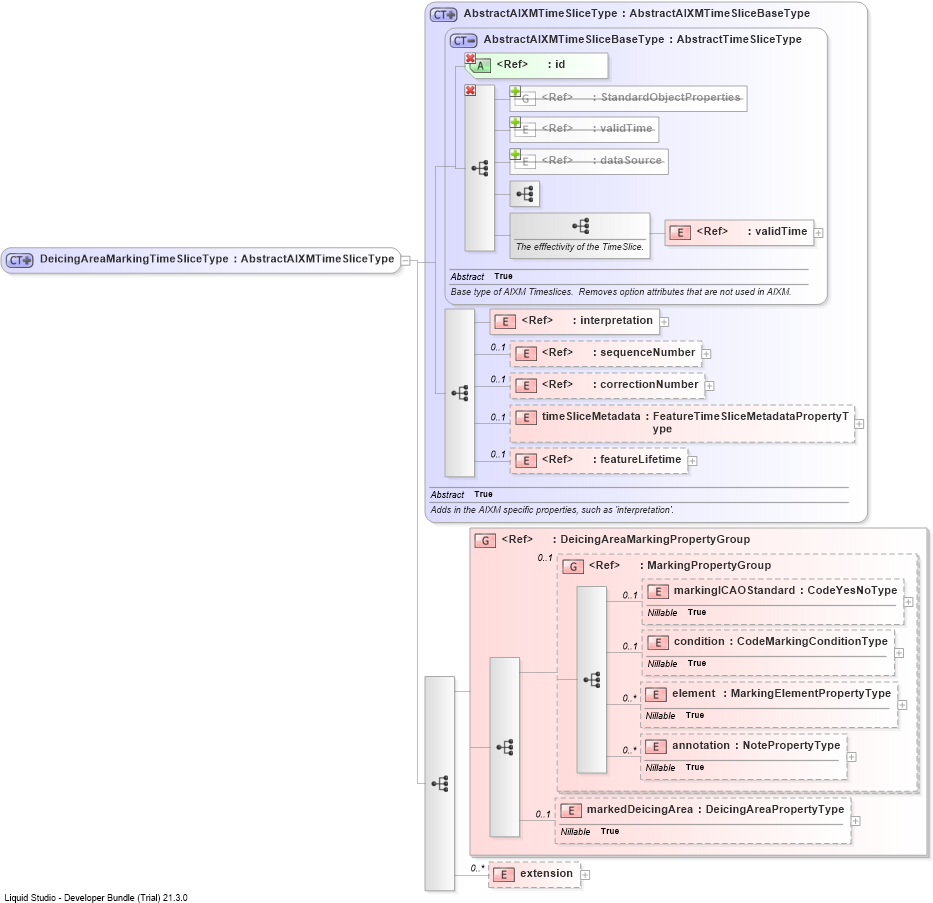Expand the extension element
The width and height of the screenshot is (933, 903).
click(x=586, y=875)
